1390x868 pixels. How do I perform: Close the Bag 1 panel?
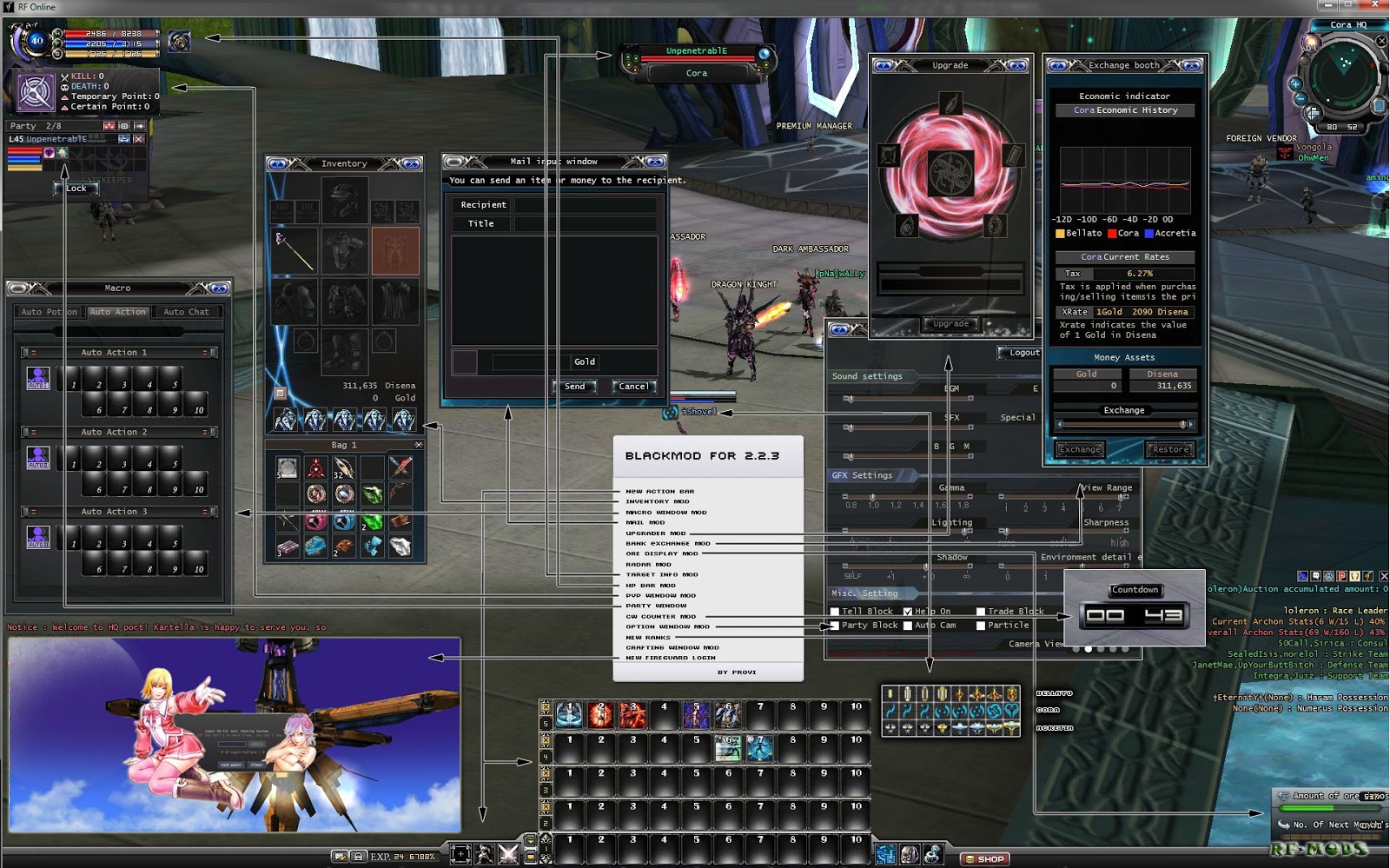418,445
